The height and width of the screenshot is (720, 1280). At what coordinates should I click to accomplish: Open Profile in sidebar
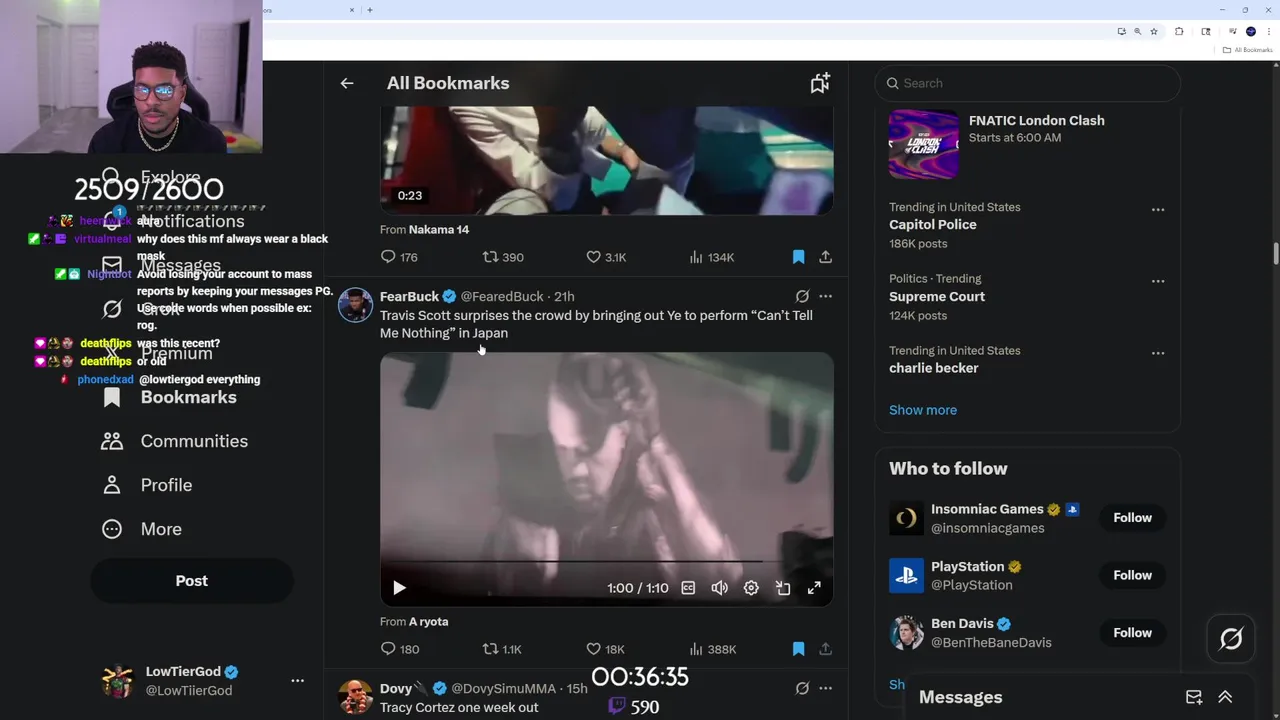coord(147,485)
